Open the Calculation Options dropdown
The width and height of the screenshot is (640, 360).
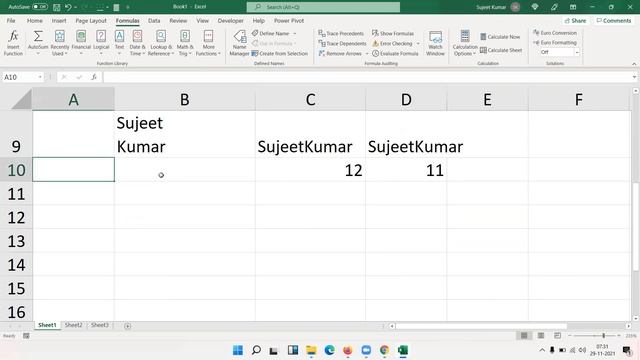tap(464, 43)
